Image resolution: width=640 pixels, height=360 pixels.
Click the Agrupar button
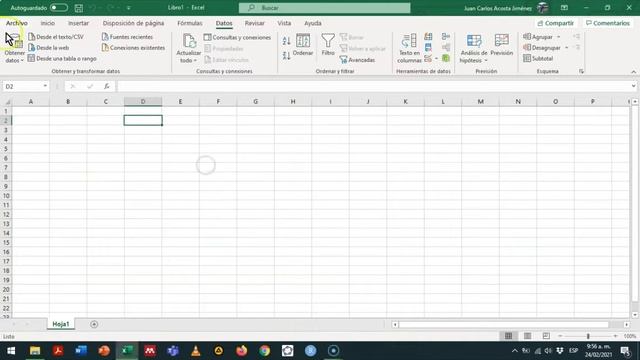(538, 37)
